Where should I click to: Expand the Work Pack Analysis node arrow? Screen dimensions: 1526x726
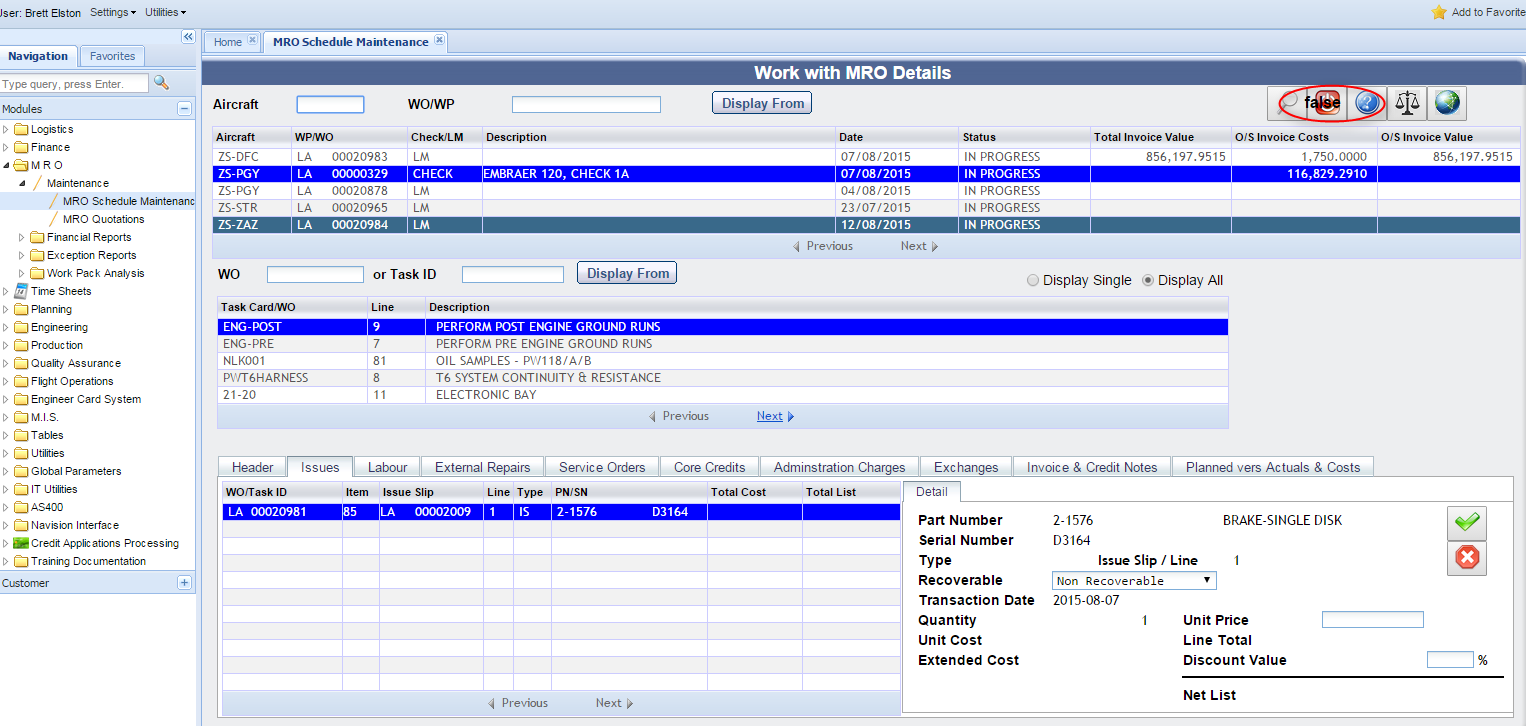coord(22,273)
